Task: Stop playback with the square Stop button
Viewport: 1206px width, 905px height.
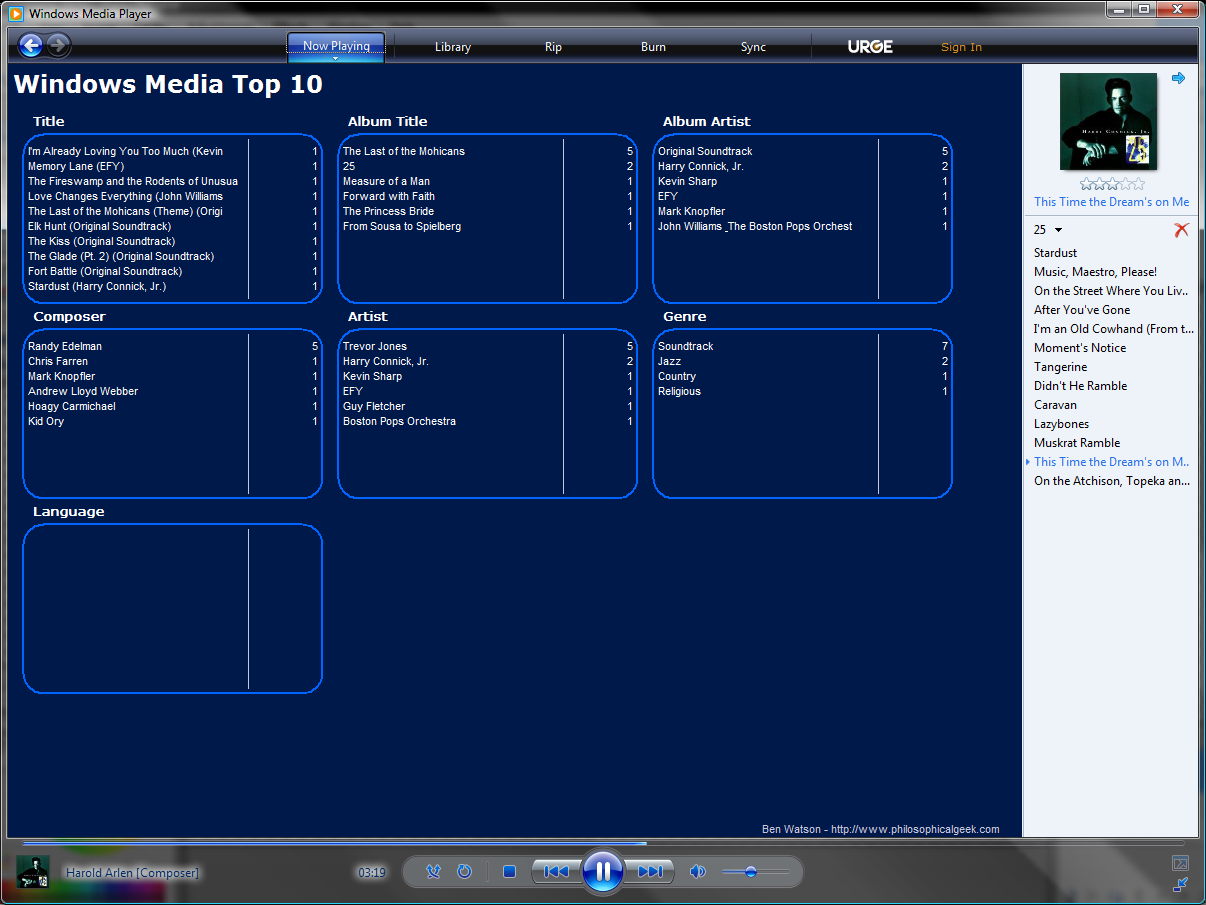Action: tap(509, 872)
